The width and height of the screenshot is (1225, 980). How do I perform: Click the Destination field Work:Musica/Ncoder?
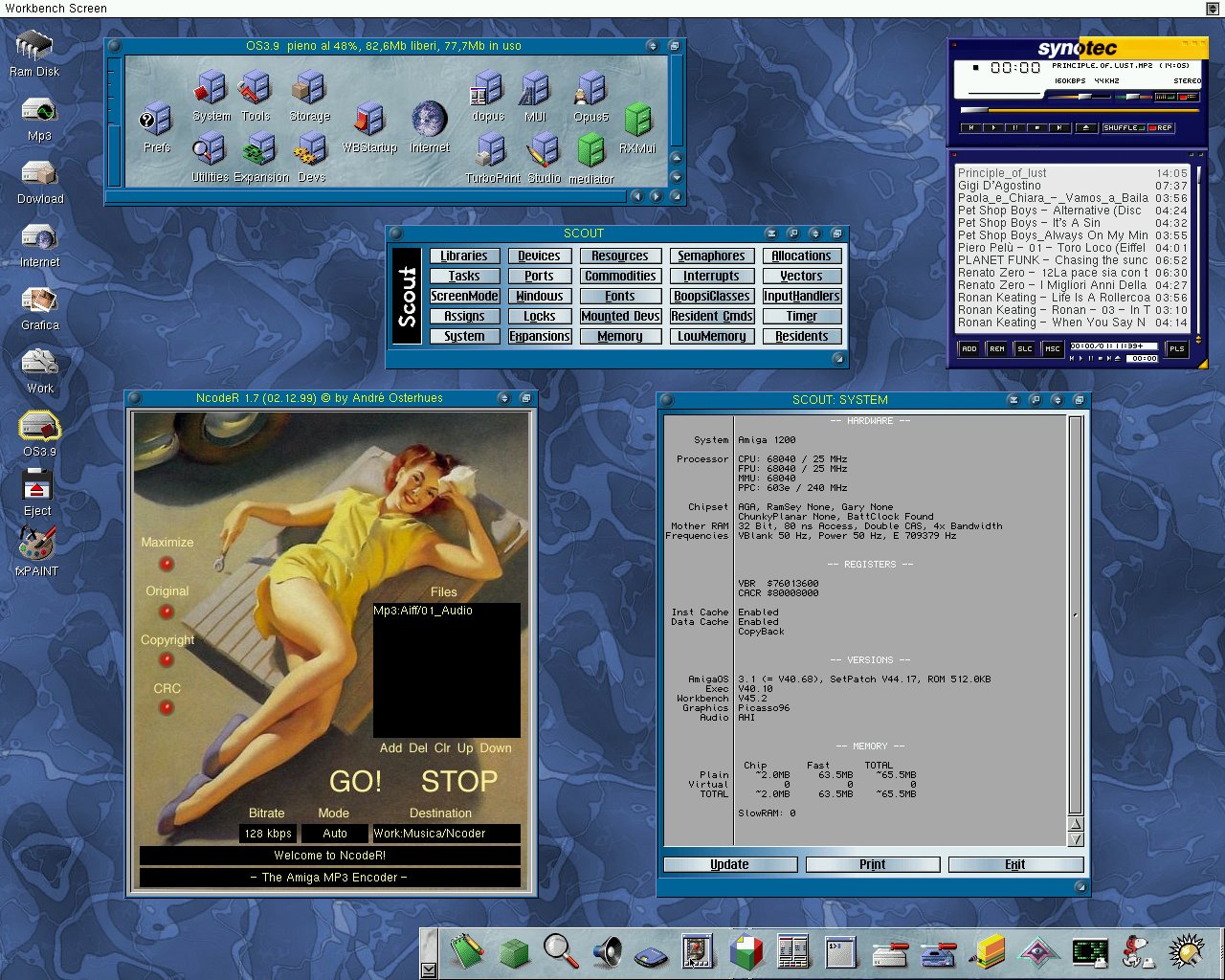(446, 834)
